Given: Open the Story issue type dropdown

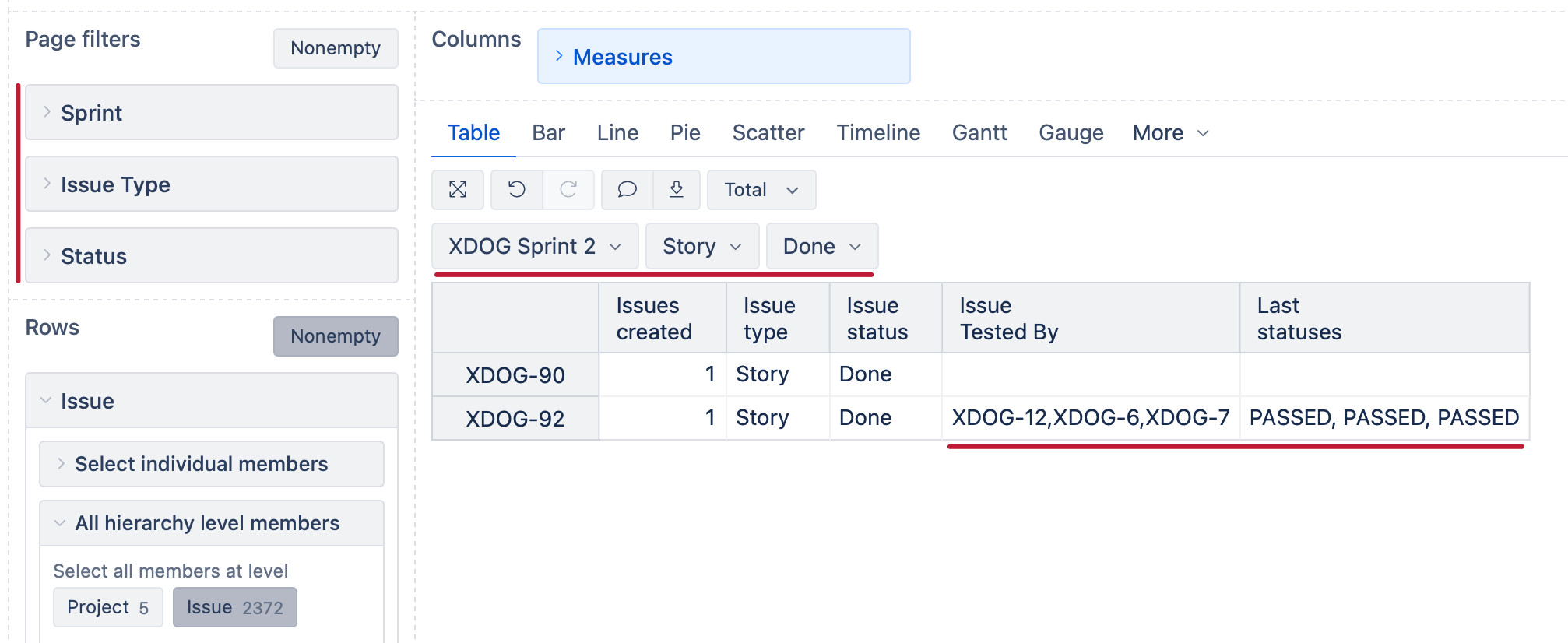Looking at the screenshot, I should click(x=701, y=247).
